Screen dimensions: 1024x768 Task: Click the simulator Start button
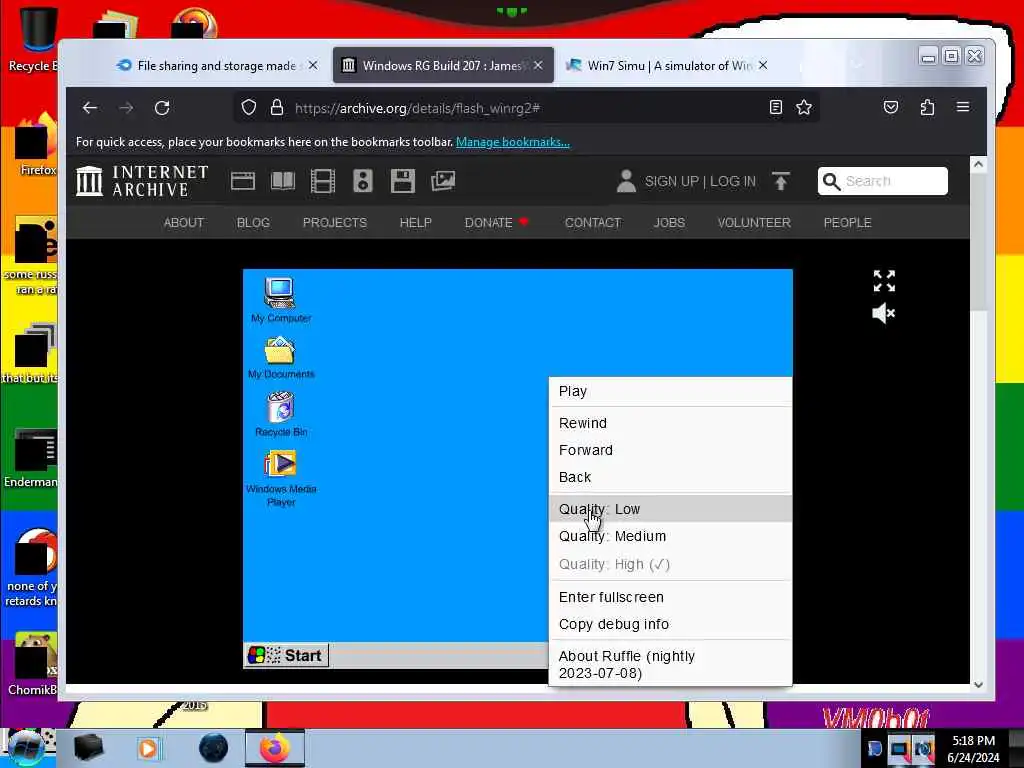(x=286, y=655)
